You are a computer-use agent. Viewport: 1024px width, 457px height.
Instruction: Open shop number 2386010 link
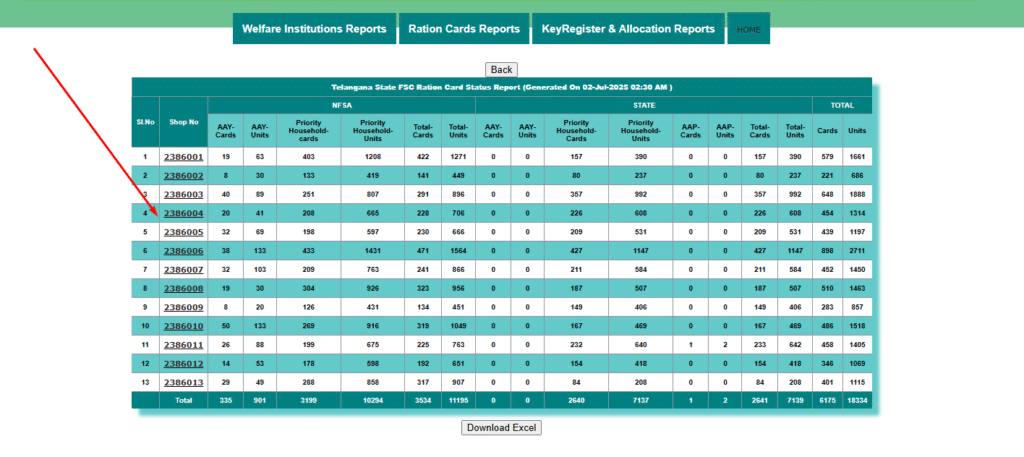pyautogui.click(x=184, y=326)
